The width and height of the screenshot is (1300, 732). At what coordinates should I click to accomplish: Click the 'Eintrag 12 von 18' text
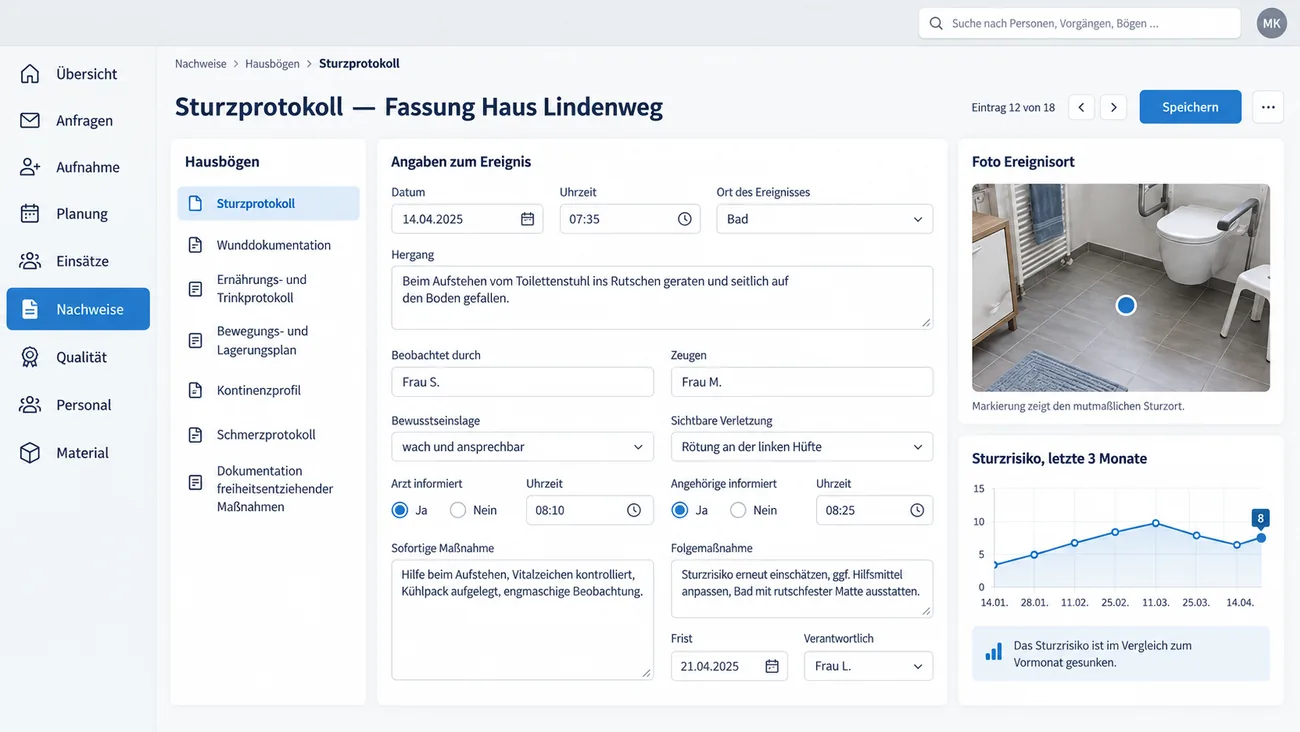pos(1013,107)
